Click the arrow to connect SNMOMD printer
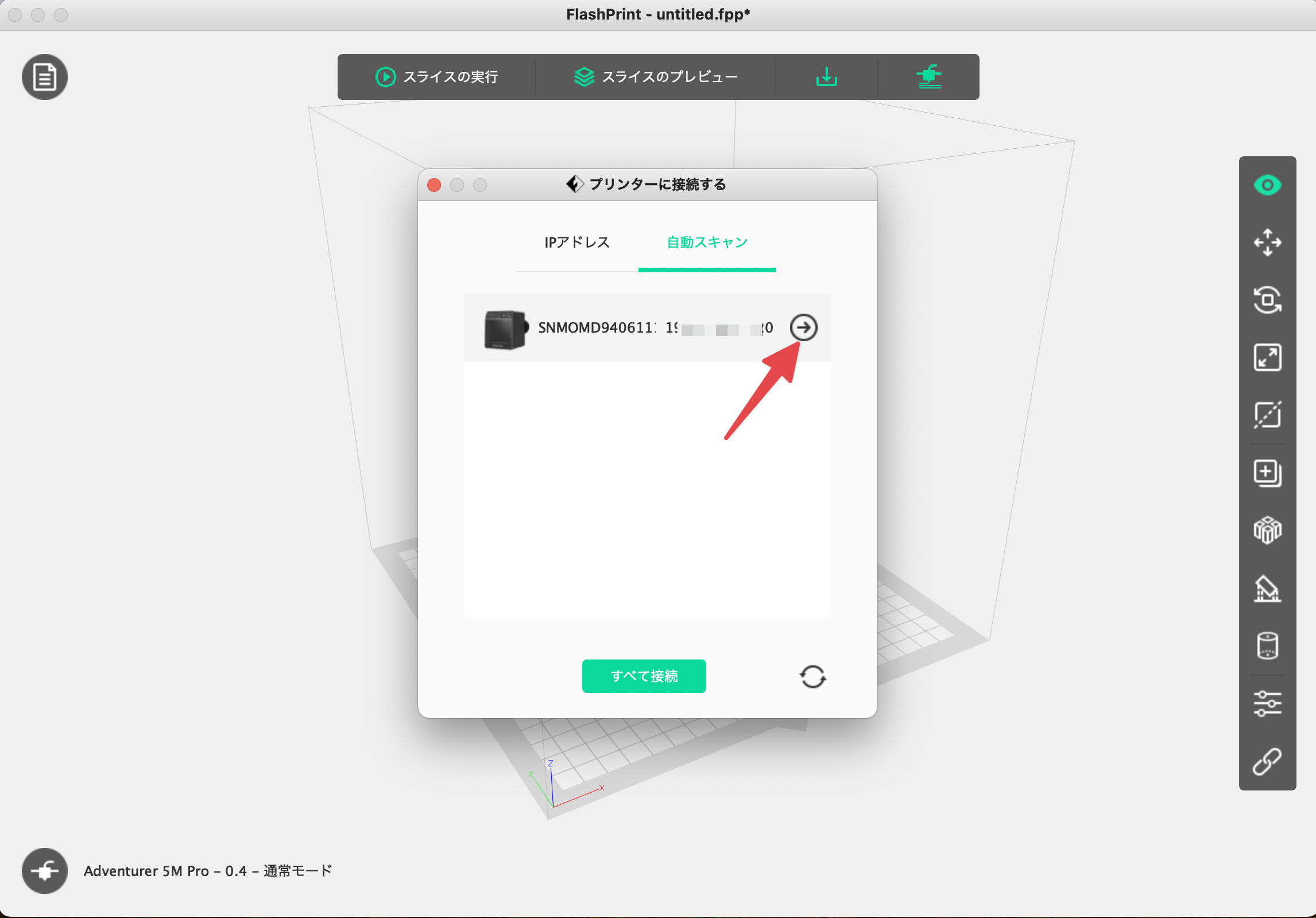 point(803,327)
